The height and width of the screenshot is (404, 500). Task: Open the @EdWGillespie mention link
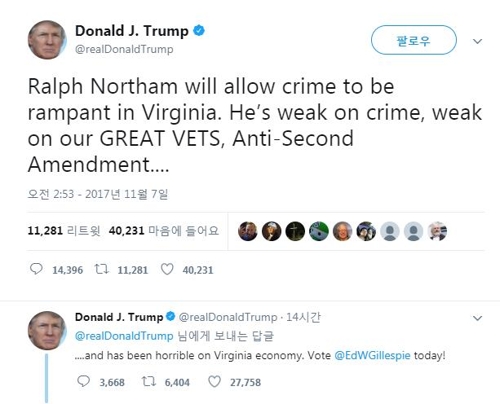pyautogui.click(x=372, y=355)
